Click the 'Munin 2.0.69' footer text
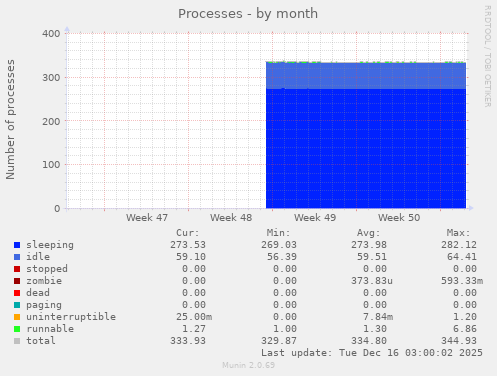 tap(249, 365)
